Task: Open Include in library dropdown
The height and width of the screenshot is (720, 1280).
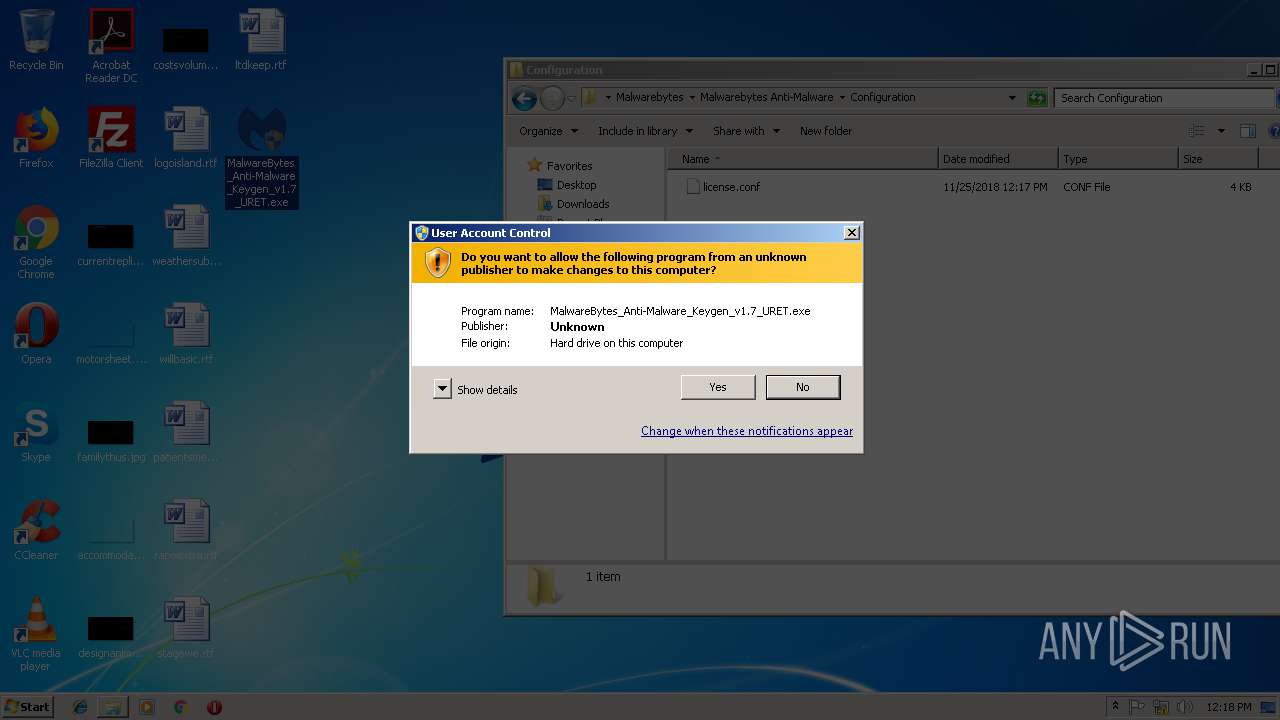Action: coord(645,131)
